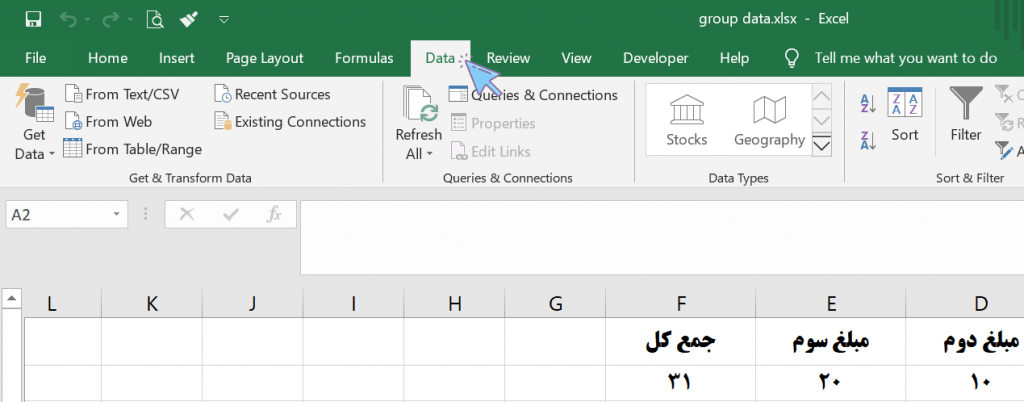Click Sort Z to A icon
Image resolution: width=1024 pixels, height=402 pixels.
click(868, 140)
